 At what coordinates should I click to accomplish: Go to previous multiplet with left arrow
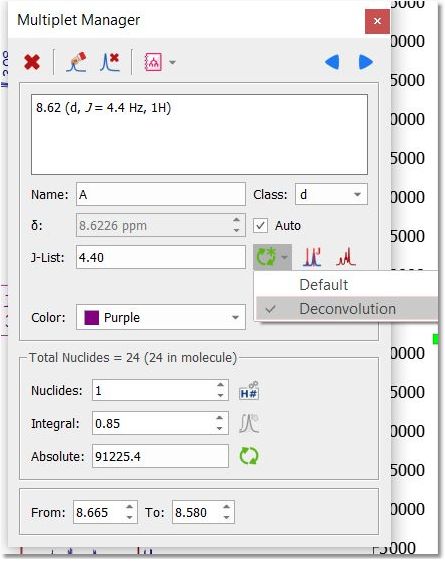332,62
